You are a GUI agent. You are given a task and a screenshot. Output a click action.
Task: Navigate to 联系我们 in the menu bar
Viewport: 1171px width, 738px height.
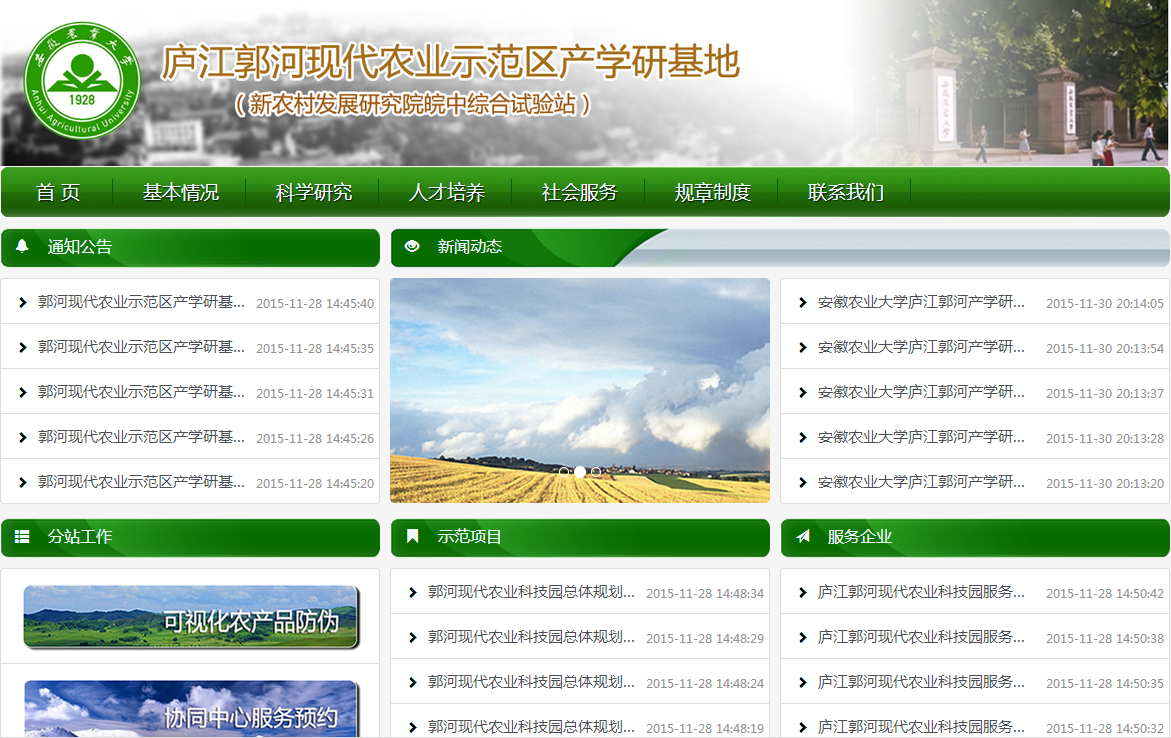(x=846, y=192)
